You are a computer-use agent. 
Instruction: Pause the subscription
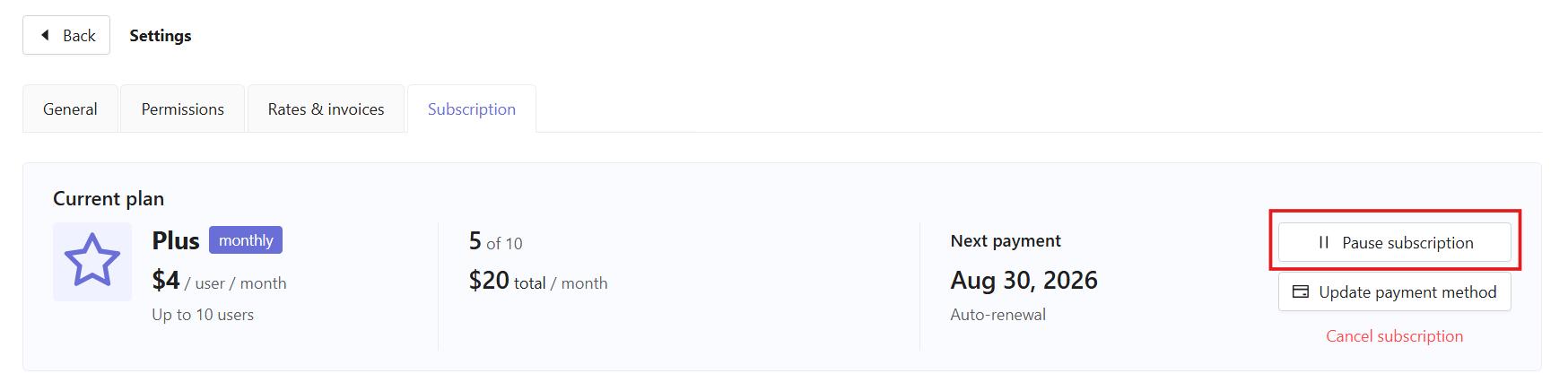1395,242
